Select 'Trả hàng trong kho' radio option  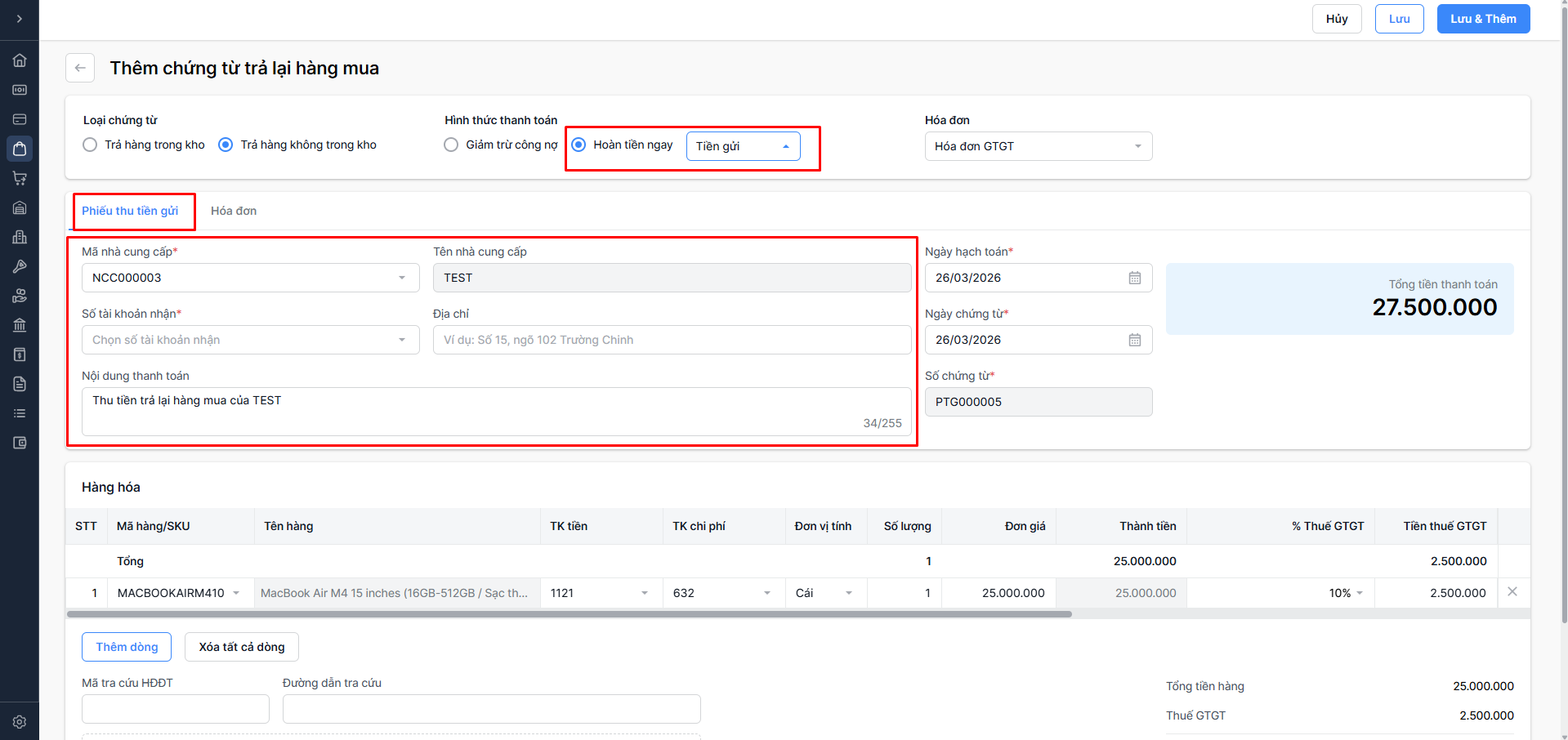pos(91,145)
